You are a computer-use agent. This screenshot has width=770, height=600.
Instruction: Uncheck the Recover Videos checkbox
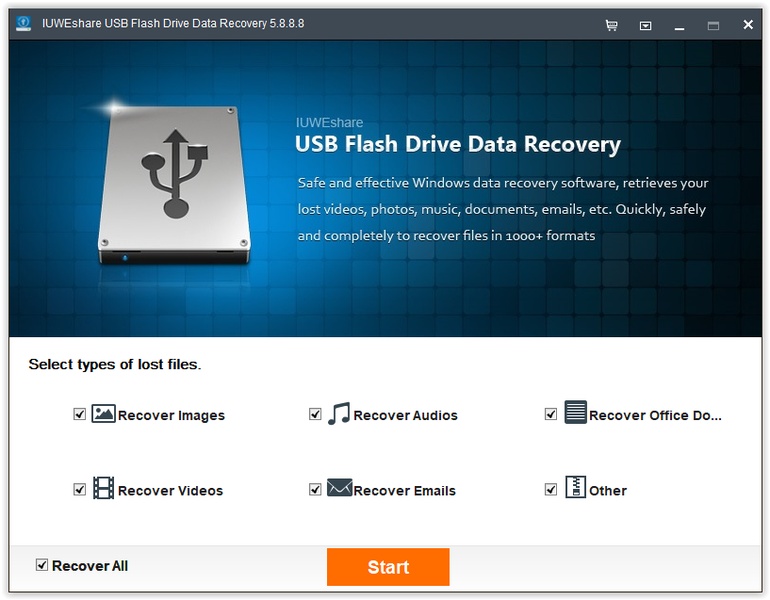coord(80,490)
